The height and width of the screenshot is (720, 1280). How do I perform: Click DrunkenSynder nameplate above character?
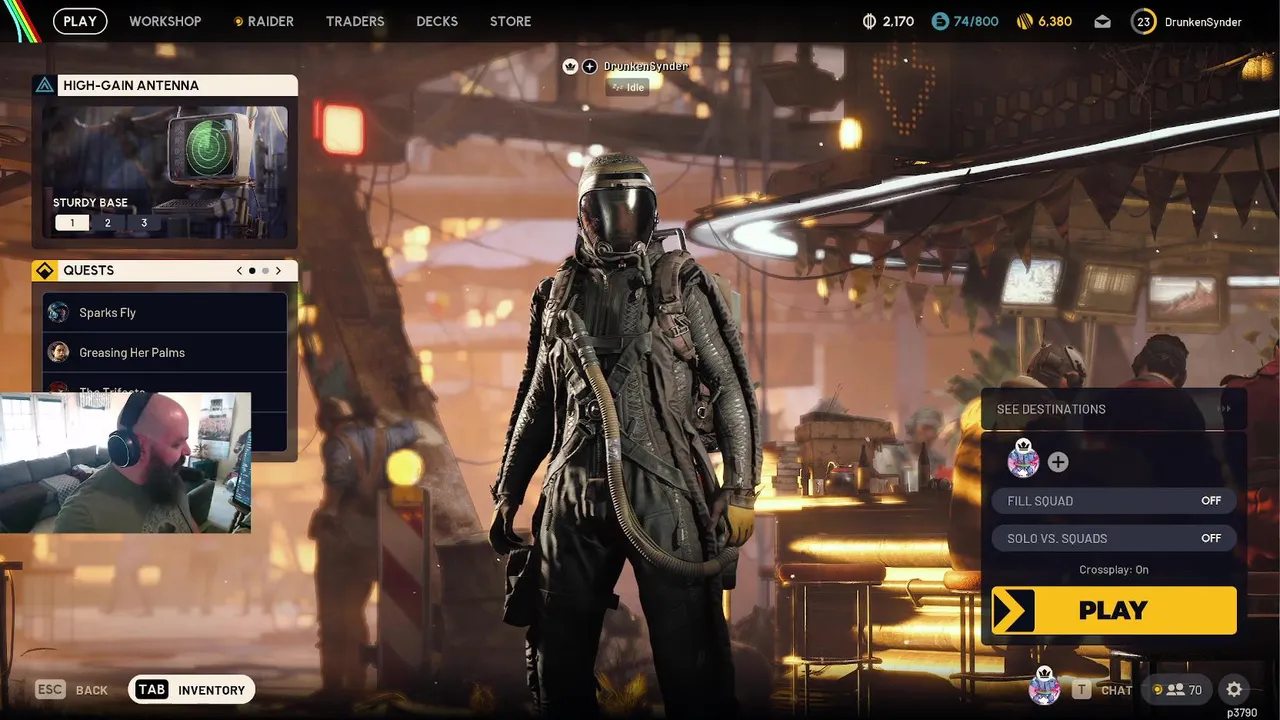[x=645, y=66]
